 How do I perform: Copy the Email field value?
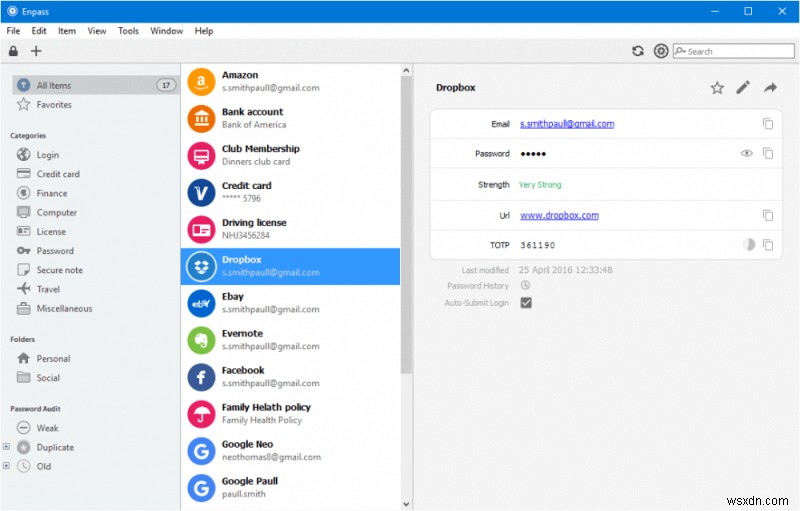(x=768, y=123)
